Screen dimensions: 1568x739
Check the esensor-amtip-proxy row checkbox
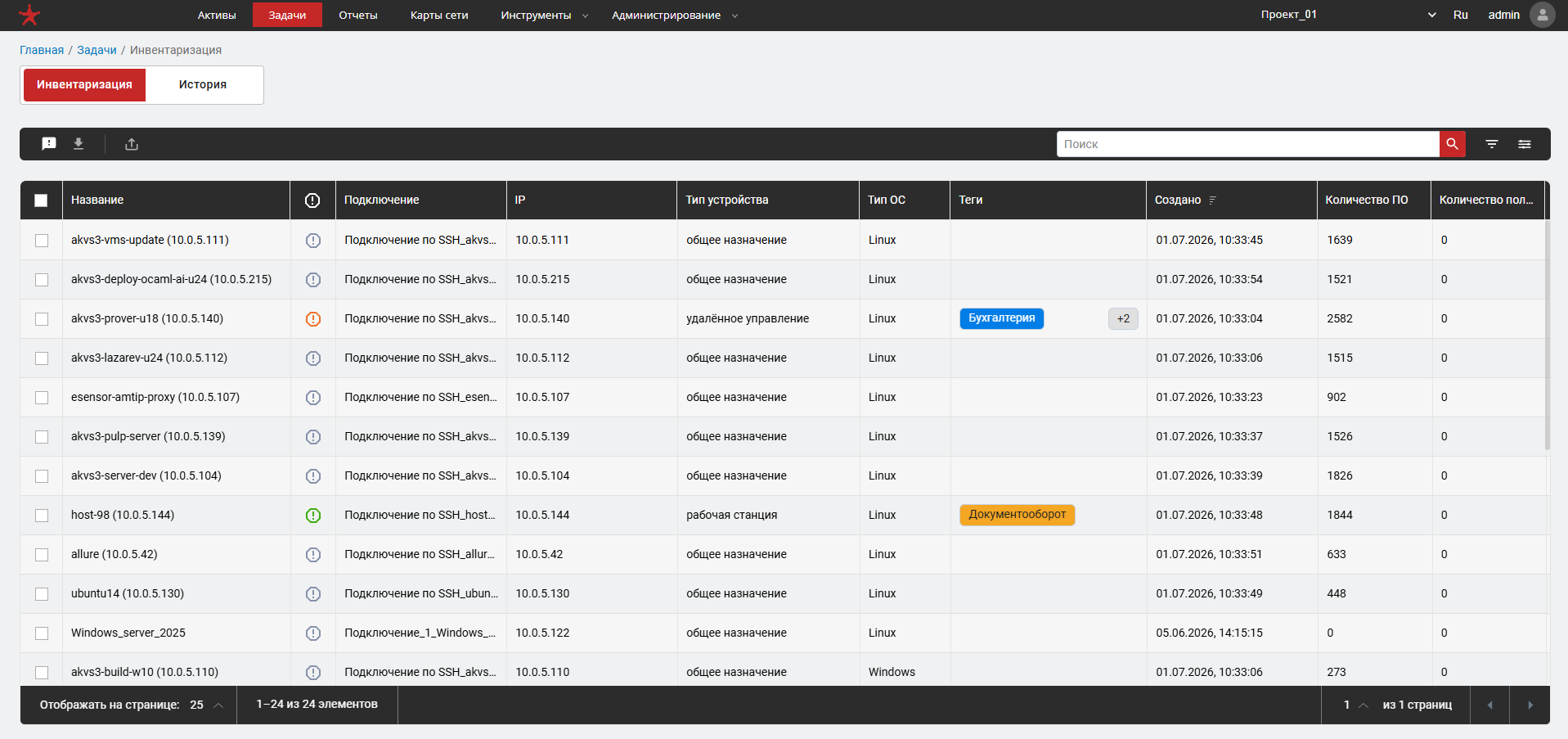42,398
